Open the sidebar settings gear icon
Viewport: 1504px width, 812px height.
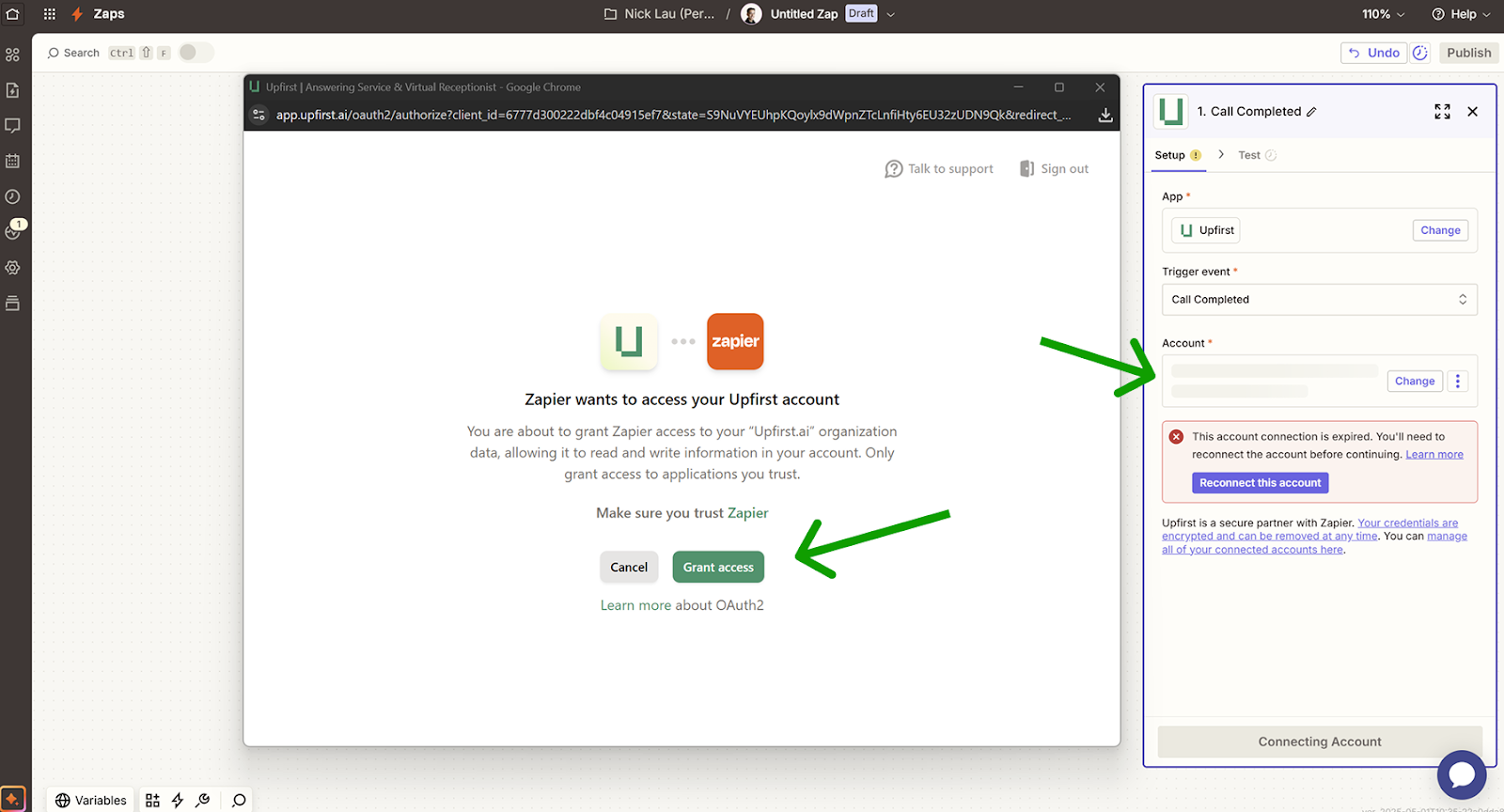pyautogui.click(x=12, y=268)
